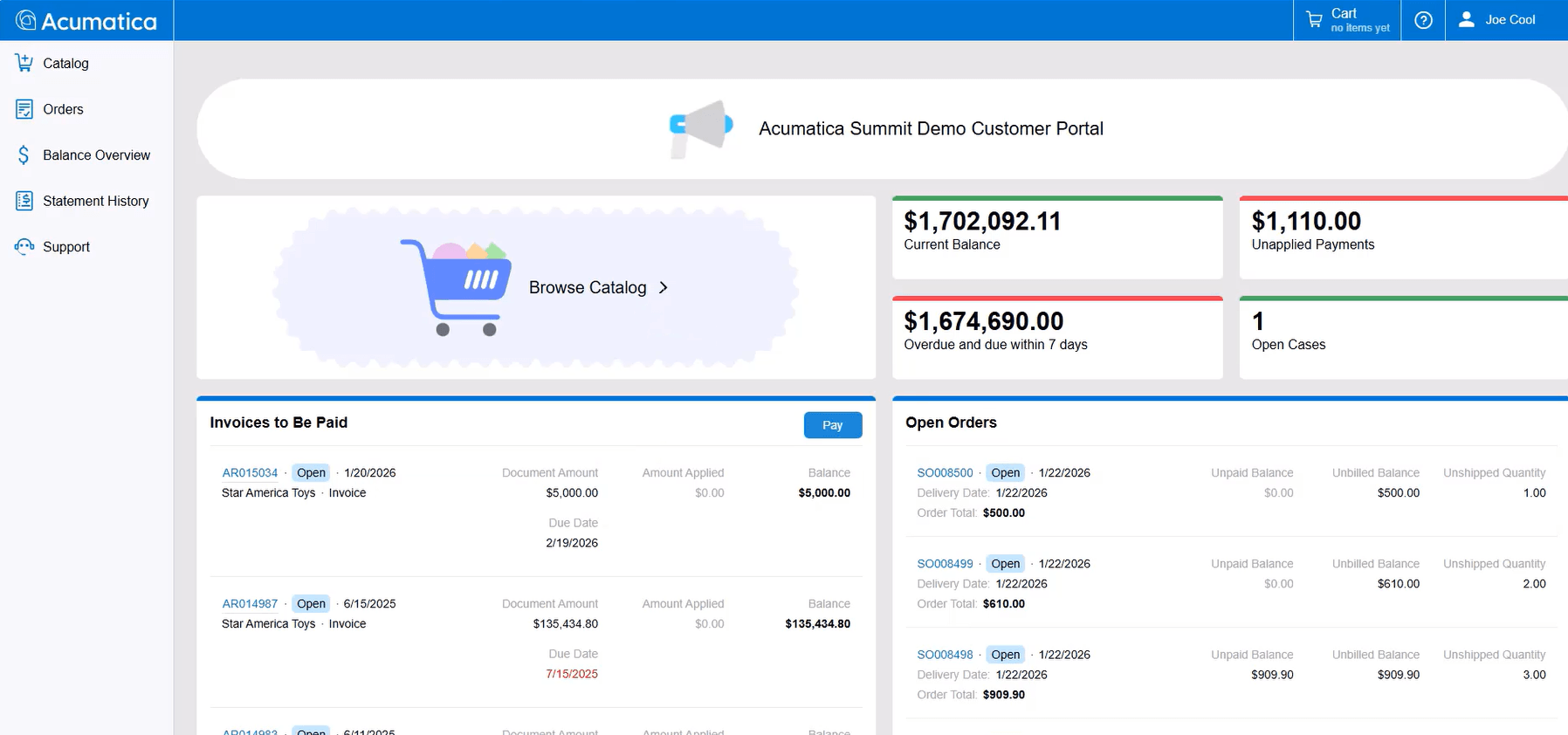Open the Current Balance tile
This screenshot has height=735, width=1568.
(1057, 237)
